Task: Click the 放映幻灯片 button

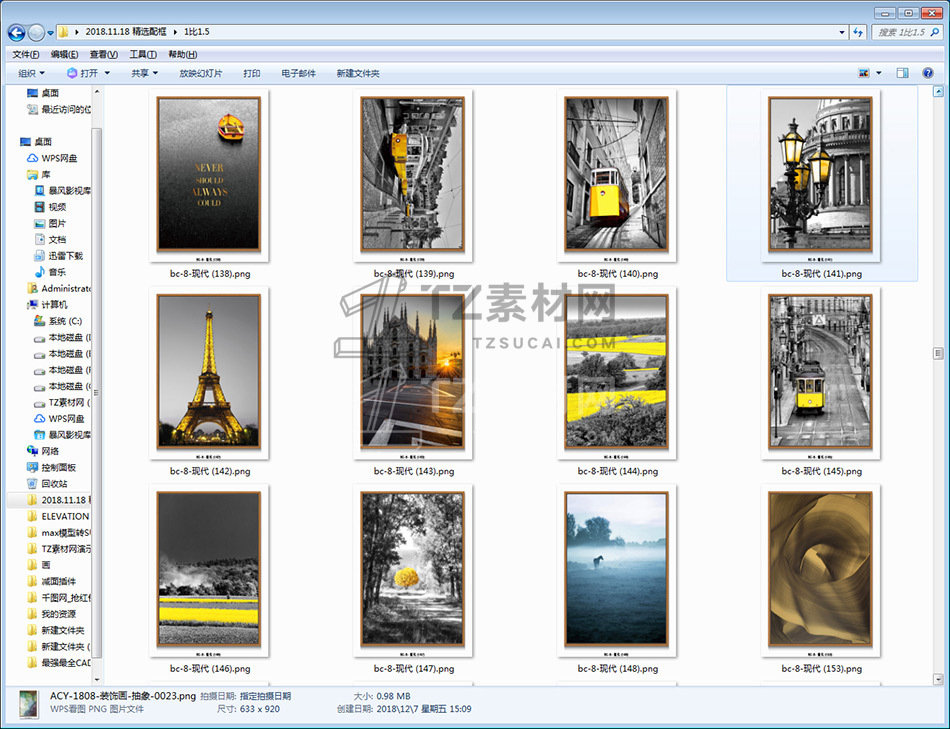Action: pyautogui.click(x=201, y=73)
